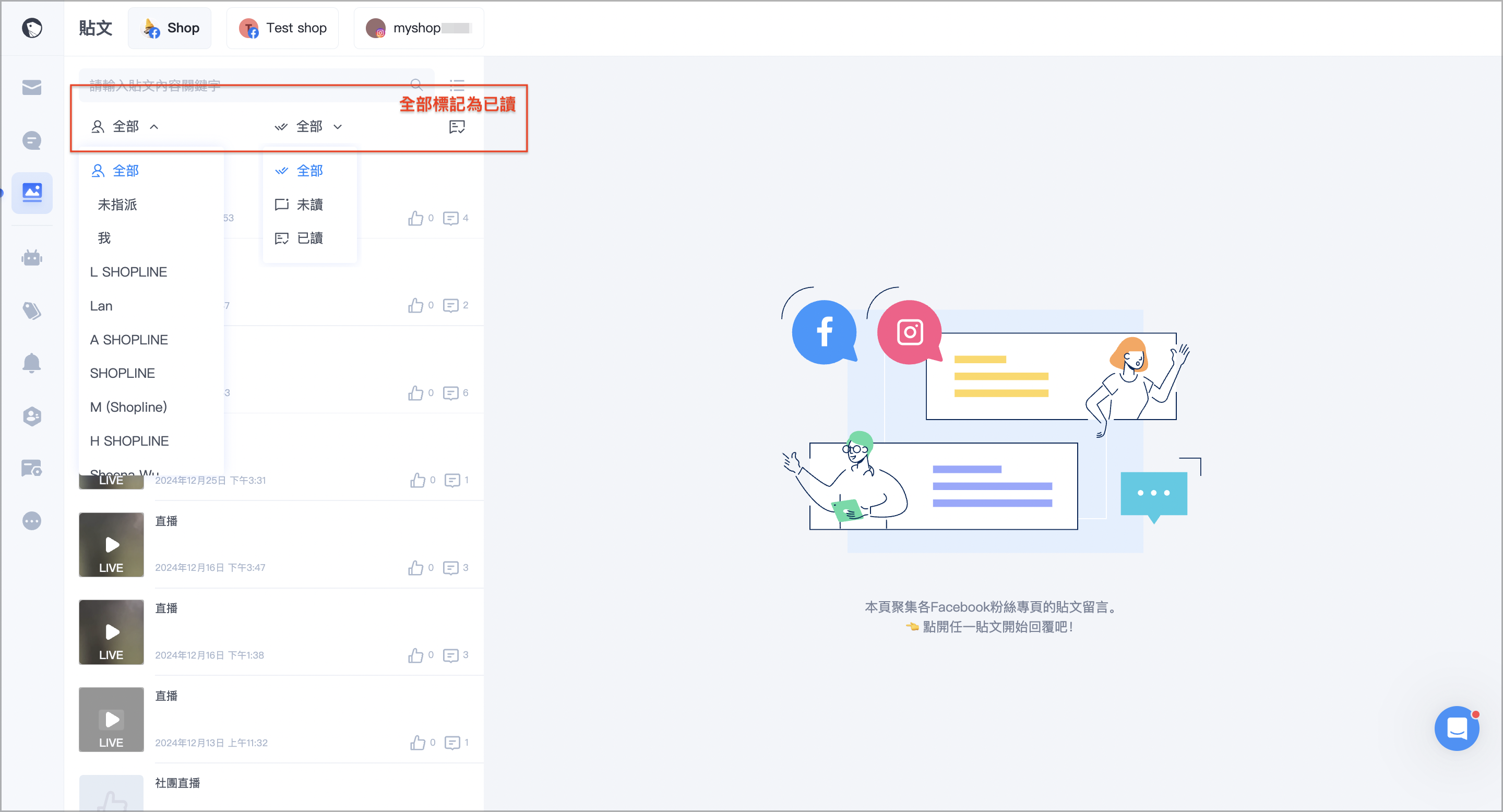Switch to the Test shop tab
Screen dimensions: 1503x812
tap(282, 28)
